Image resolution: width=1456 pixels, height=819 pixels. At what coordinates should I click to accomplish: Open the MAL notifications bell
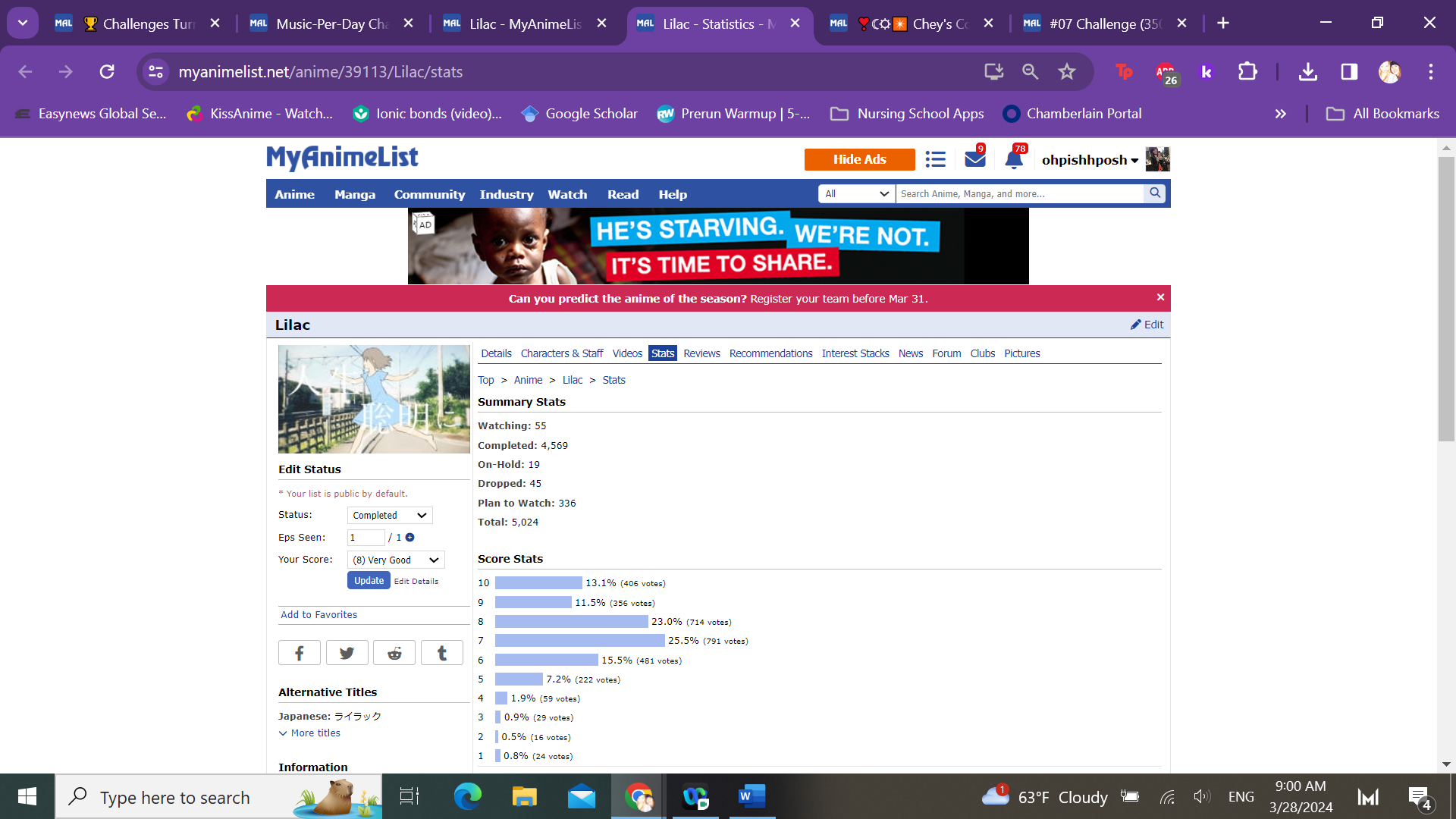click(1014, 159)
